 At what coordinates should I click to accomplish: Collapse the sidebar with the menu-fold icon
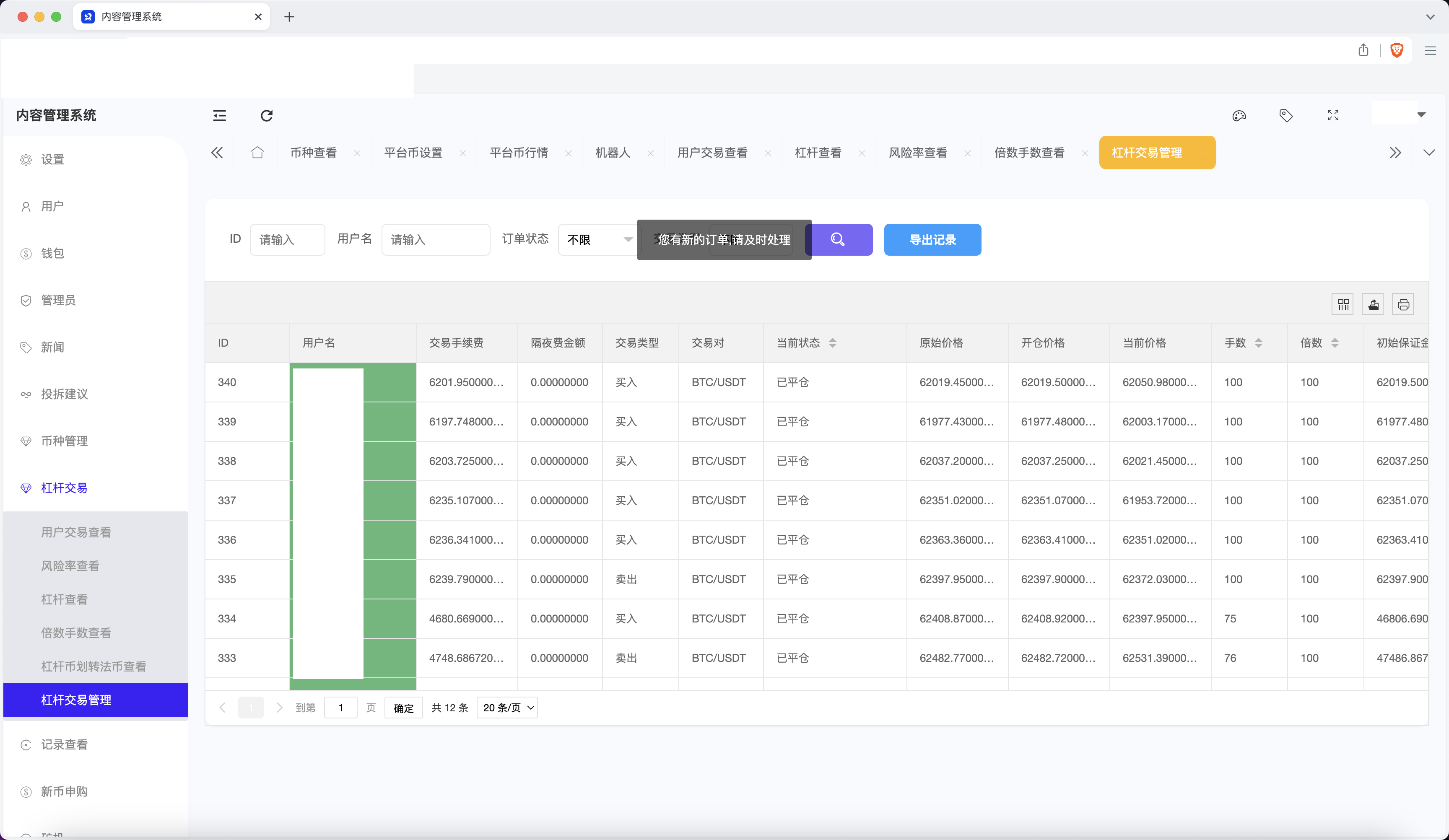coord(220,116)
